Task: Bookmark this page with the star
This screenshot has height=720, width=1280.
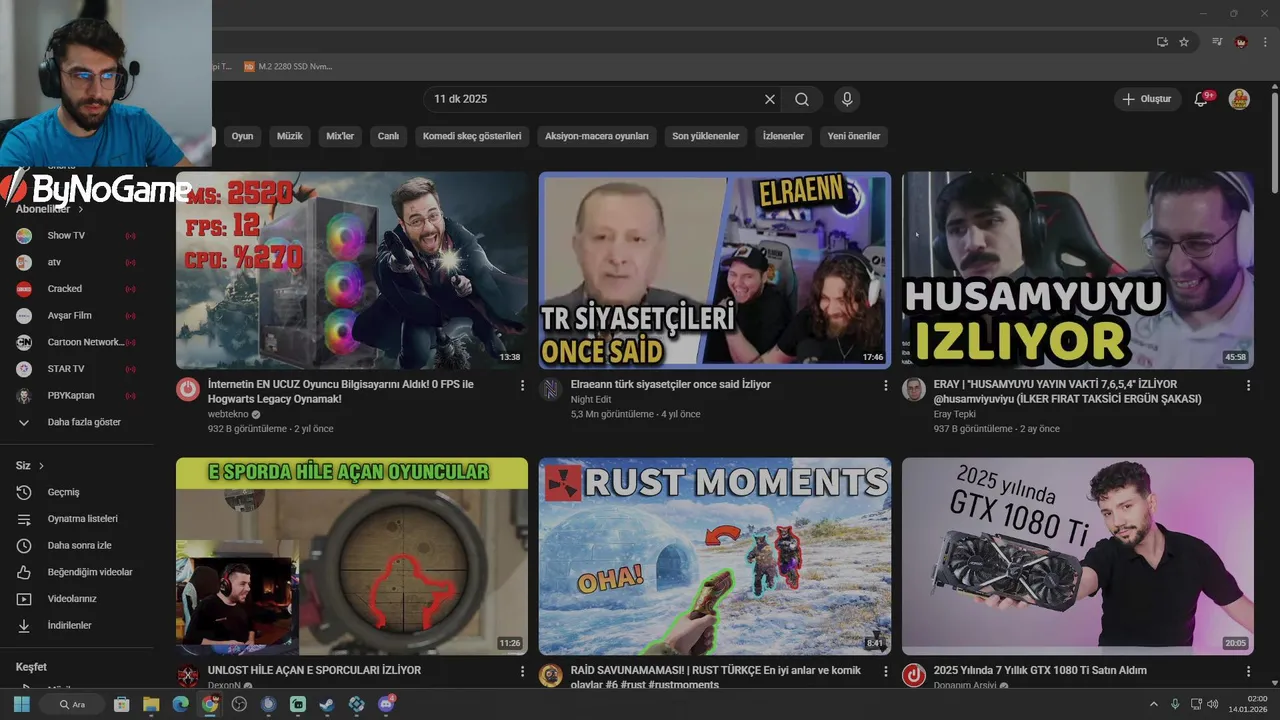Action: point(1184,42)
